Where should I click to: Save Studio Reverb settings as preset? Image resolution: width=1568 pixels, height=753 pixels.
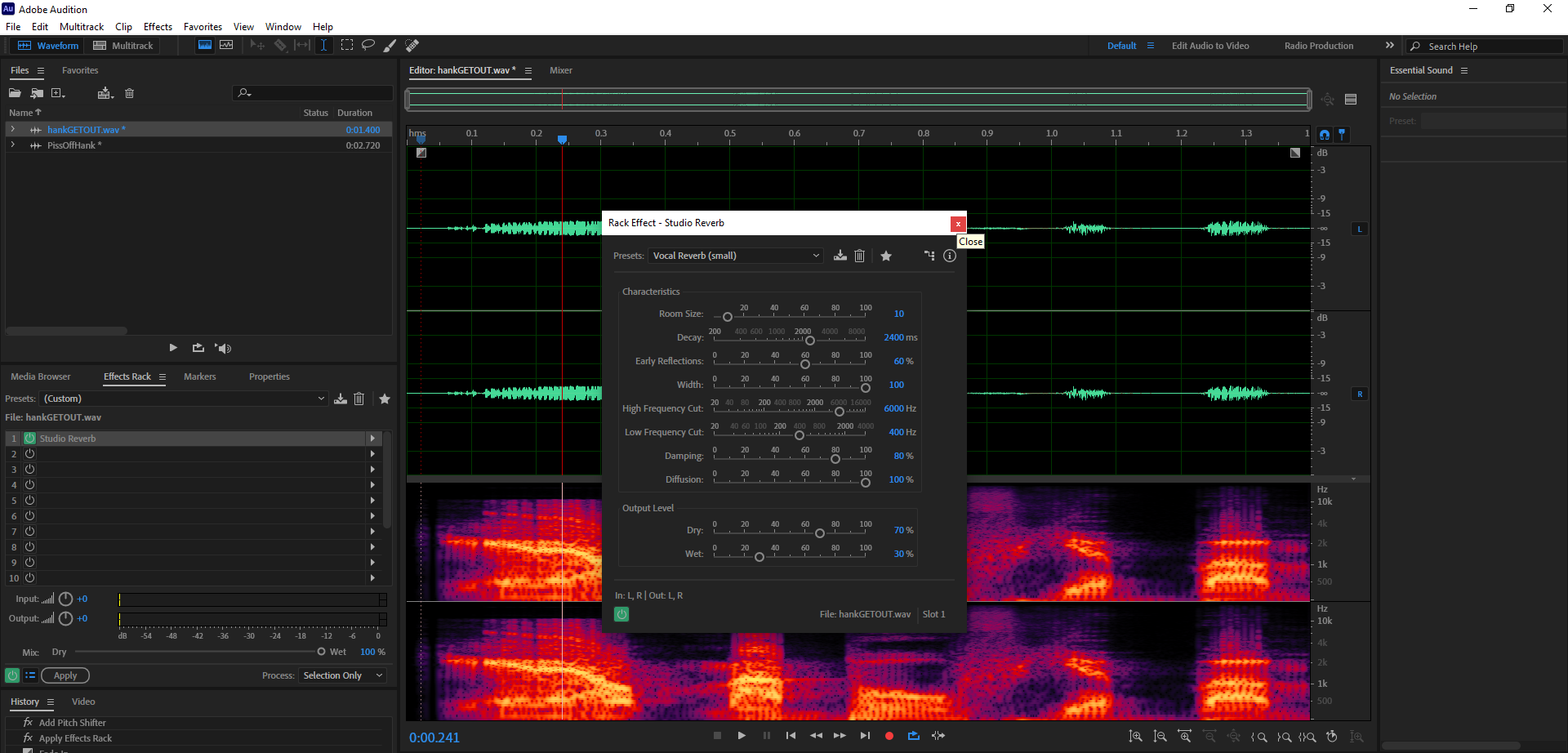click(x=840, y=256)
